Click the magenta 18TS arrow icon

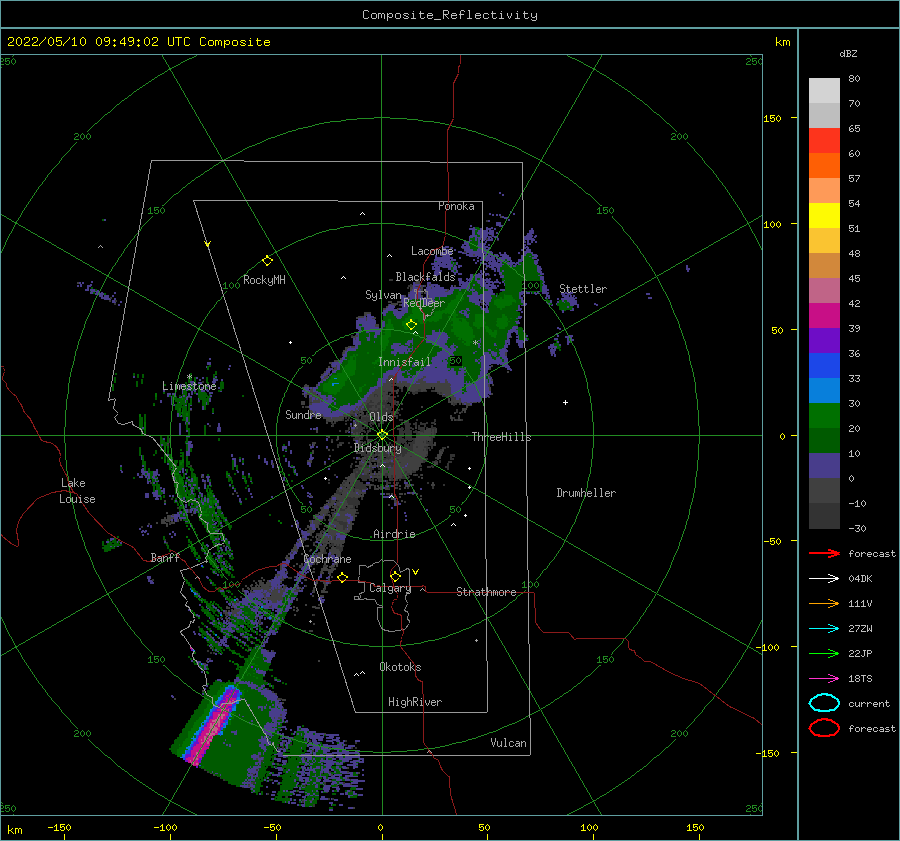tap(824, 679)
